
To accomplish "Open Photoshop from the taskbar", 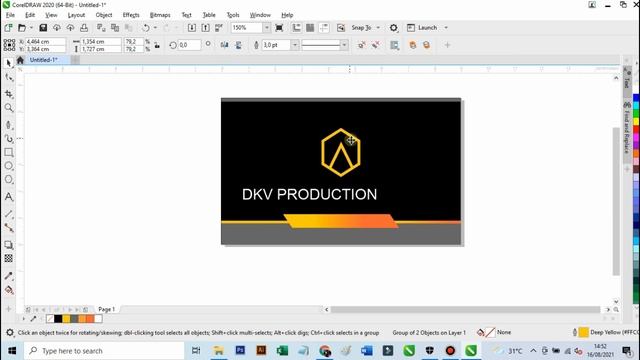I will [x=240, y=350].
